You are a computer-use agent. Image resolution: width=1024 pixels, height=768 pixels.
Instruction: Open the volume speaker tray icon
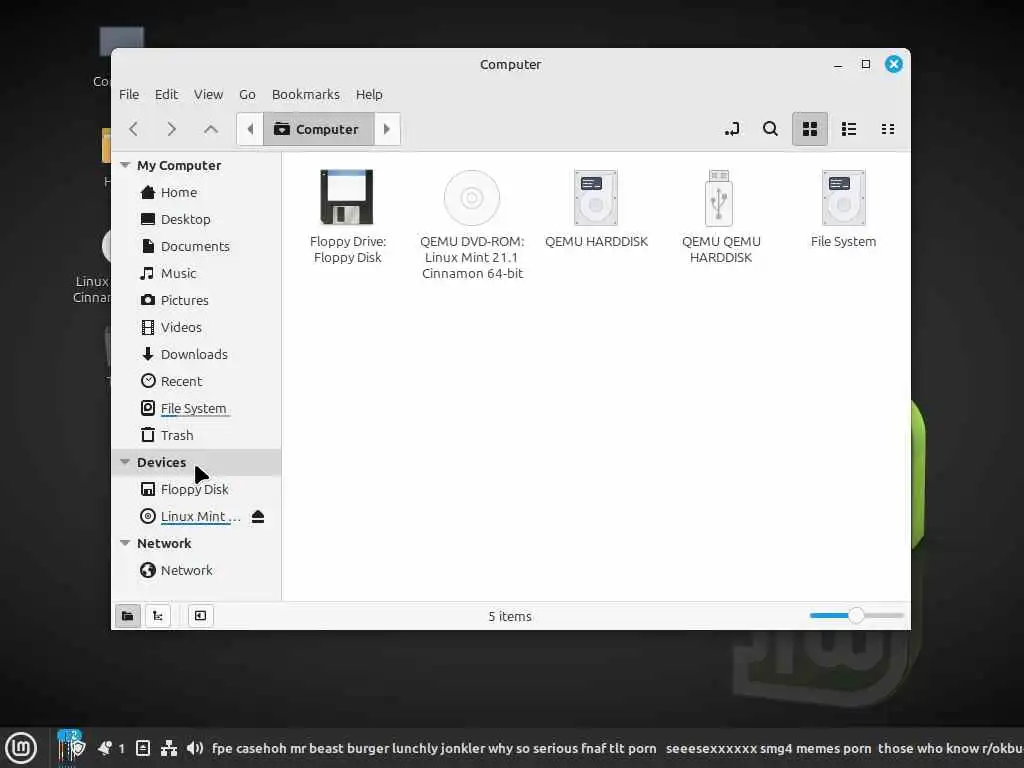(x=195, y=748)
